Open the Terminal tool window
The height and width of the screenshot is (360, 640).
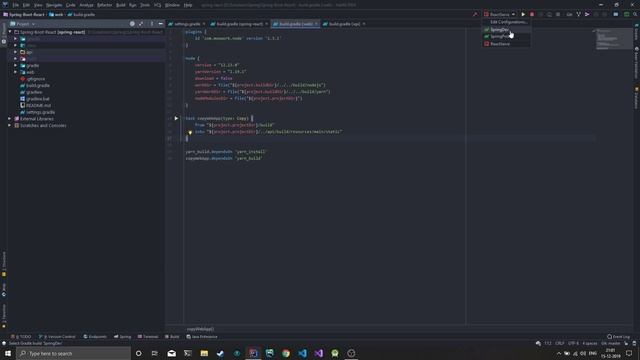click(148, 337)
